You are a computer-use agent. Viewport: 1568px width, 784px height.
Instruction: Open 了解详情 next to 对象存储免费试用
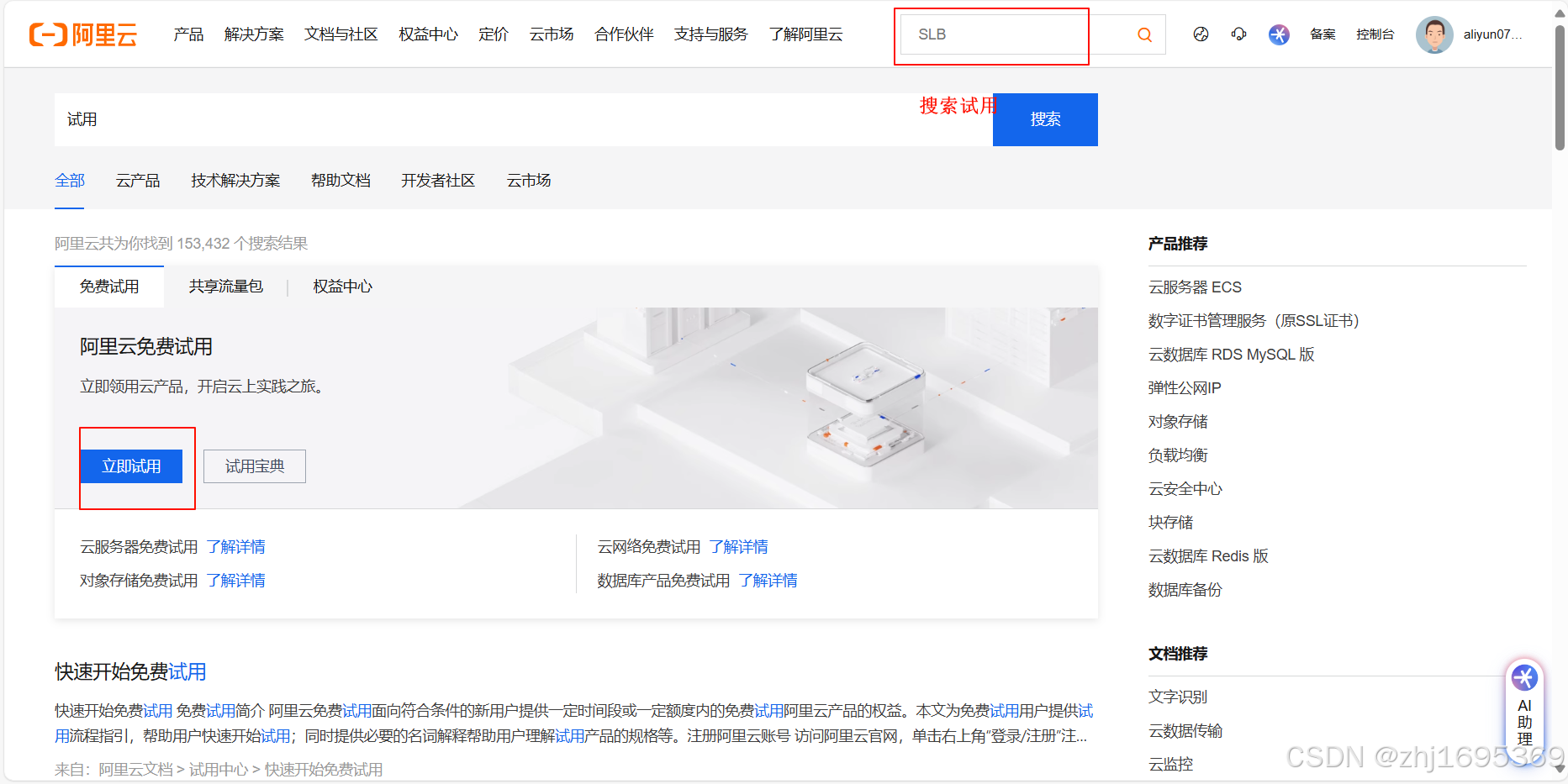tap(236, 581)
